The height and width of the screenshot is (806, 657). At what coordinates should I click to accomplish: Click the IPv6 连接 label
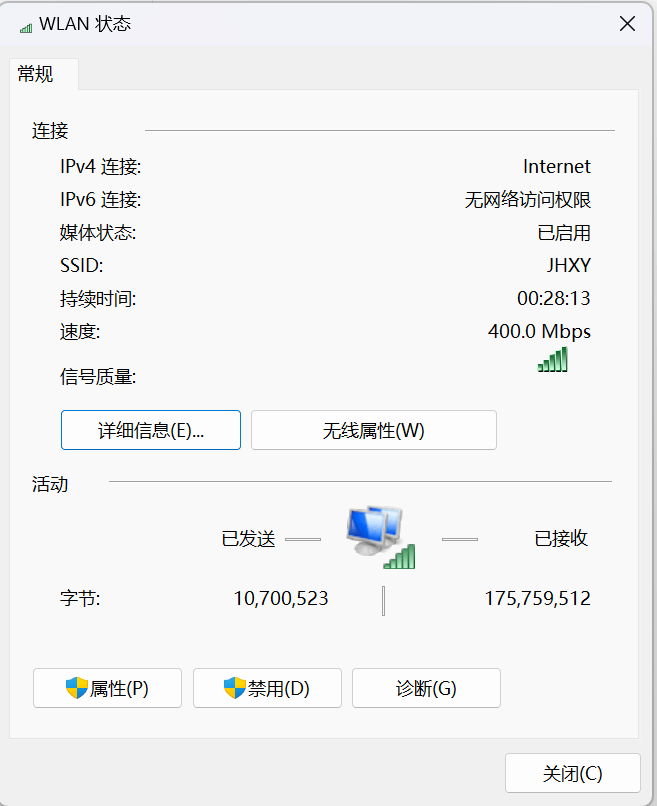pyautogui.click(x=101, y=199)
